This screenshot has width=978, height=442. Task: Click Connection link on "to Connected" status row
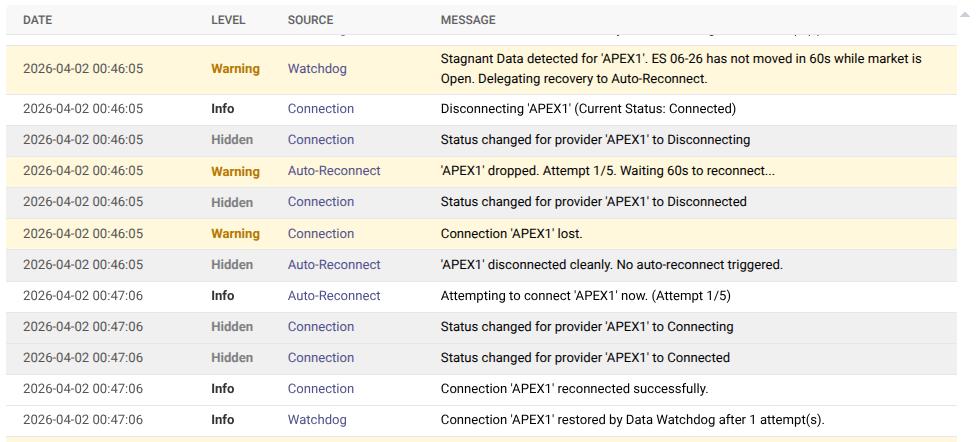pos(320,358)
